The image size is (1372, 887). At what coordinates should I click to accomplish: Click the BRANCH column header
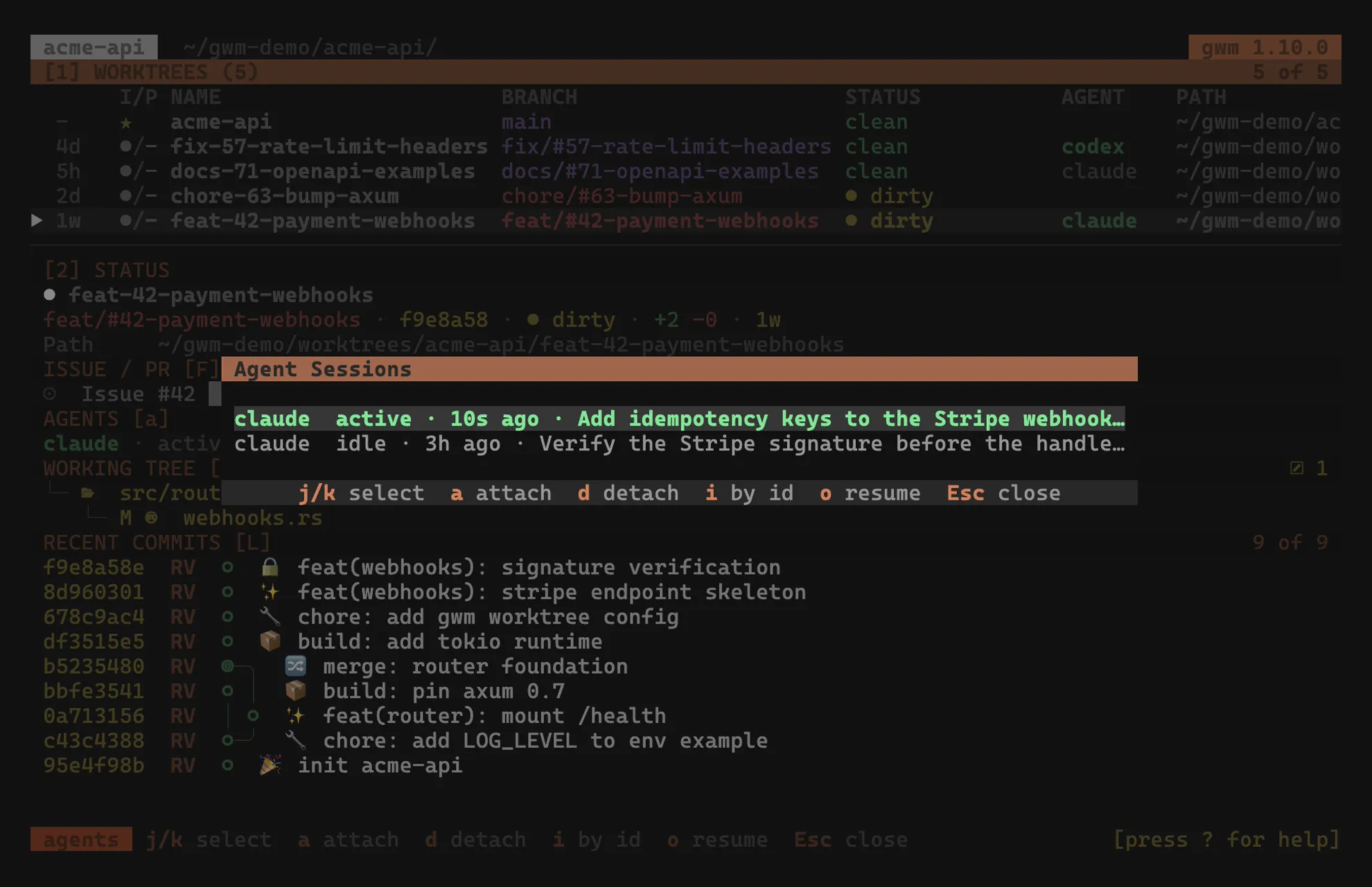tap(539, 97)
